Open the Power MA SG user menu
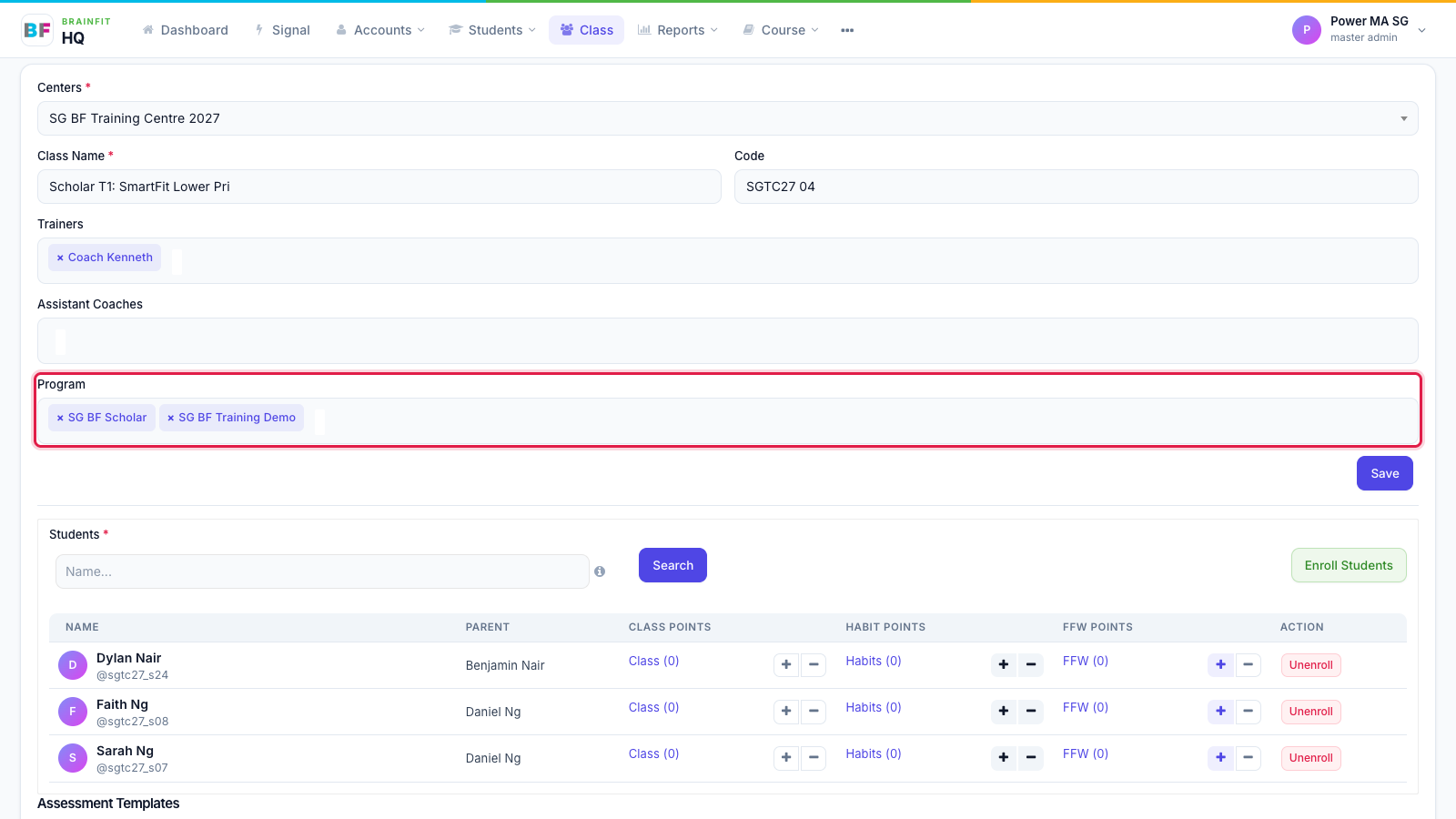 pos(1360,30)
